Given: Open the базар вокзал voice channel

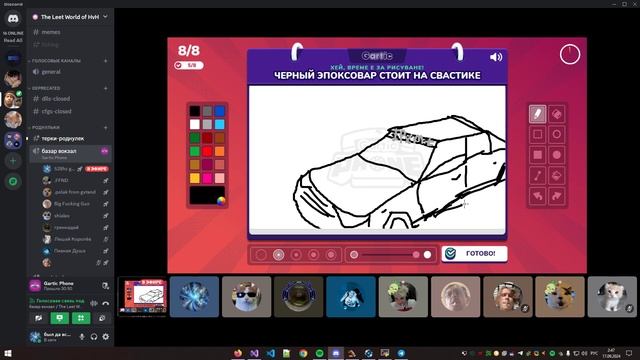Looking at the screenshot, I should point(70,153).
